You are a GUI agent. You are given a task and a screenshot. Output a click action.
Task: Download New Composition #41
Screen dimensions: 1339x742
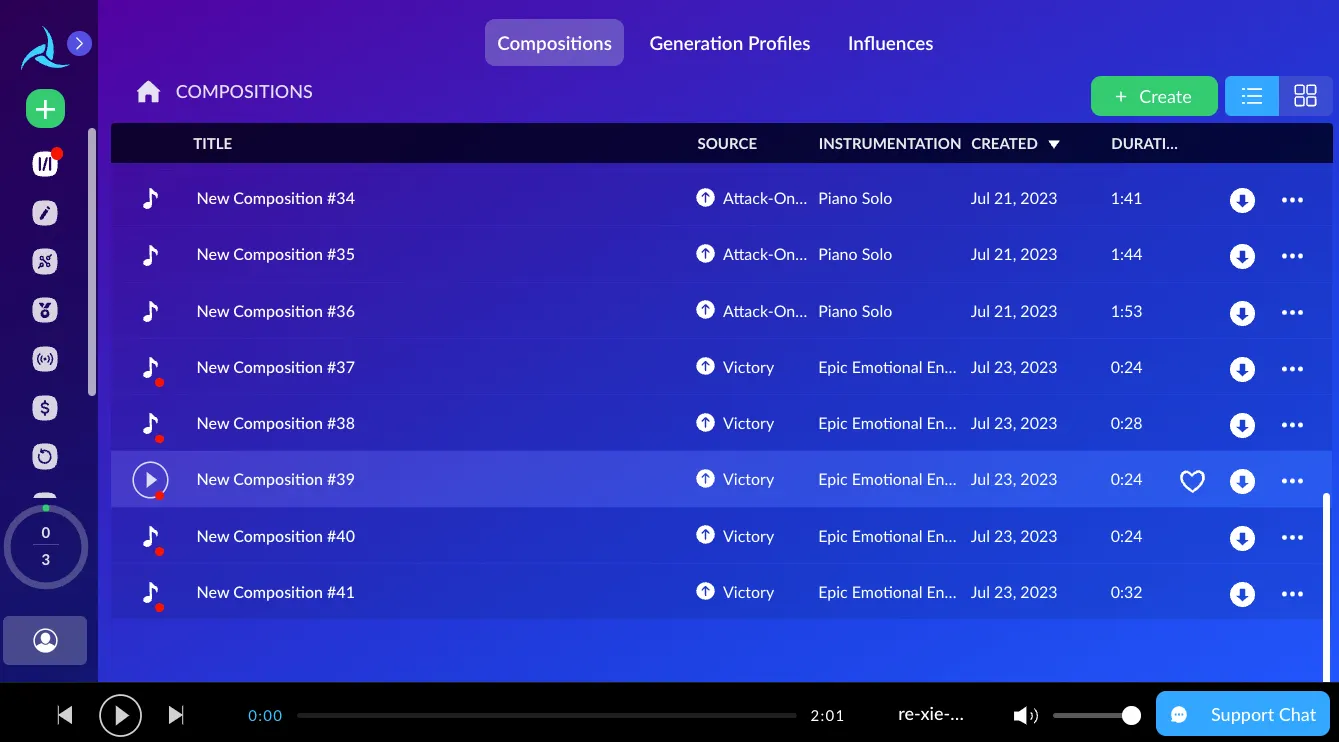(x=1242, y=594)
